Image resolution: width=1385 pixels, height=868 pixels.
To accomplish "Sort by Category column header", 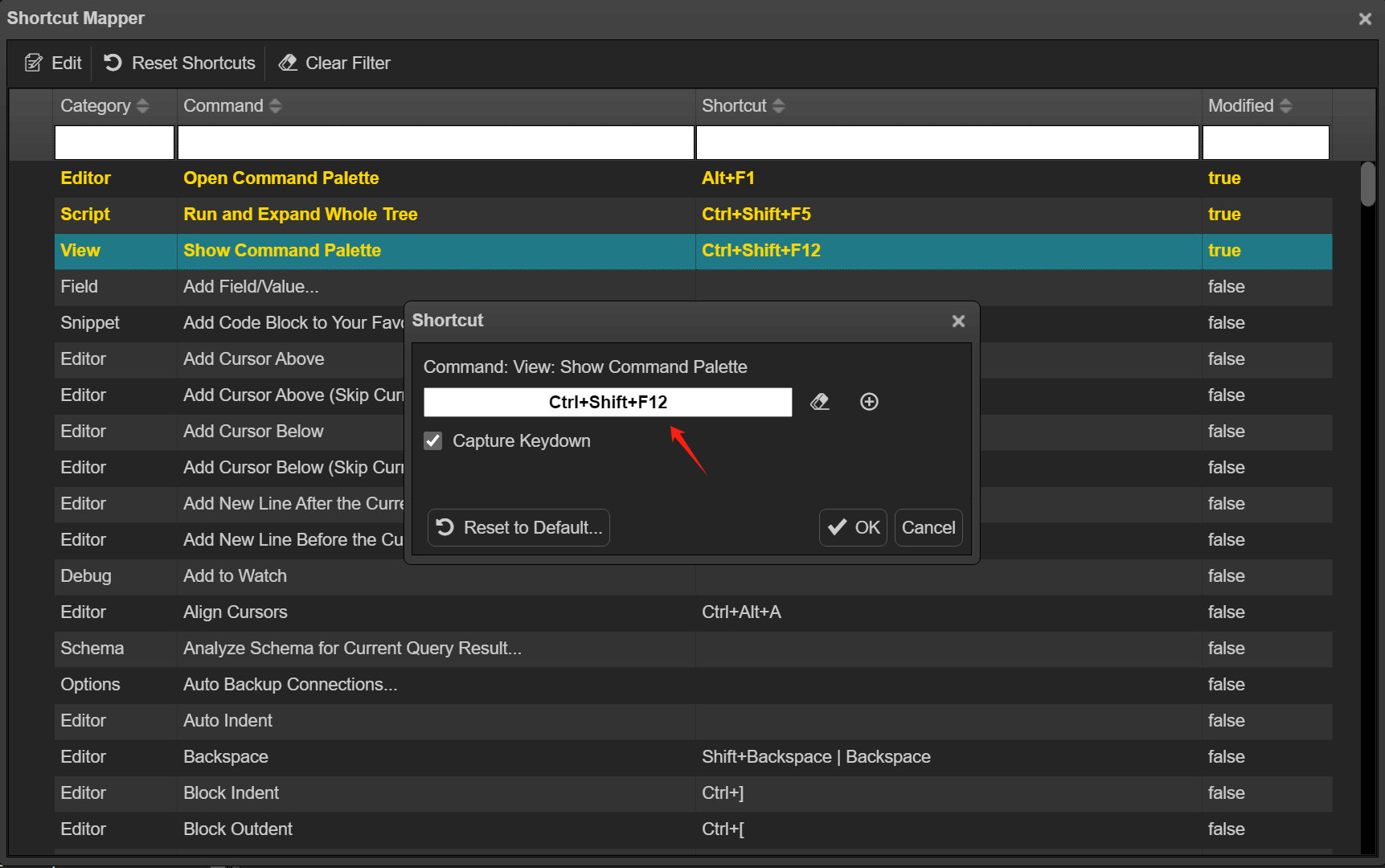I will coord(105,106).
